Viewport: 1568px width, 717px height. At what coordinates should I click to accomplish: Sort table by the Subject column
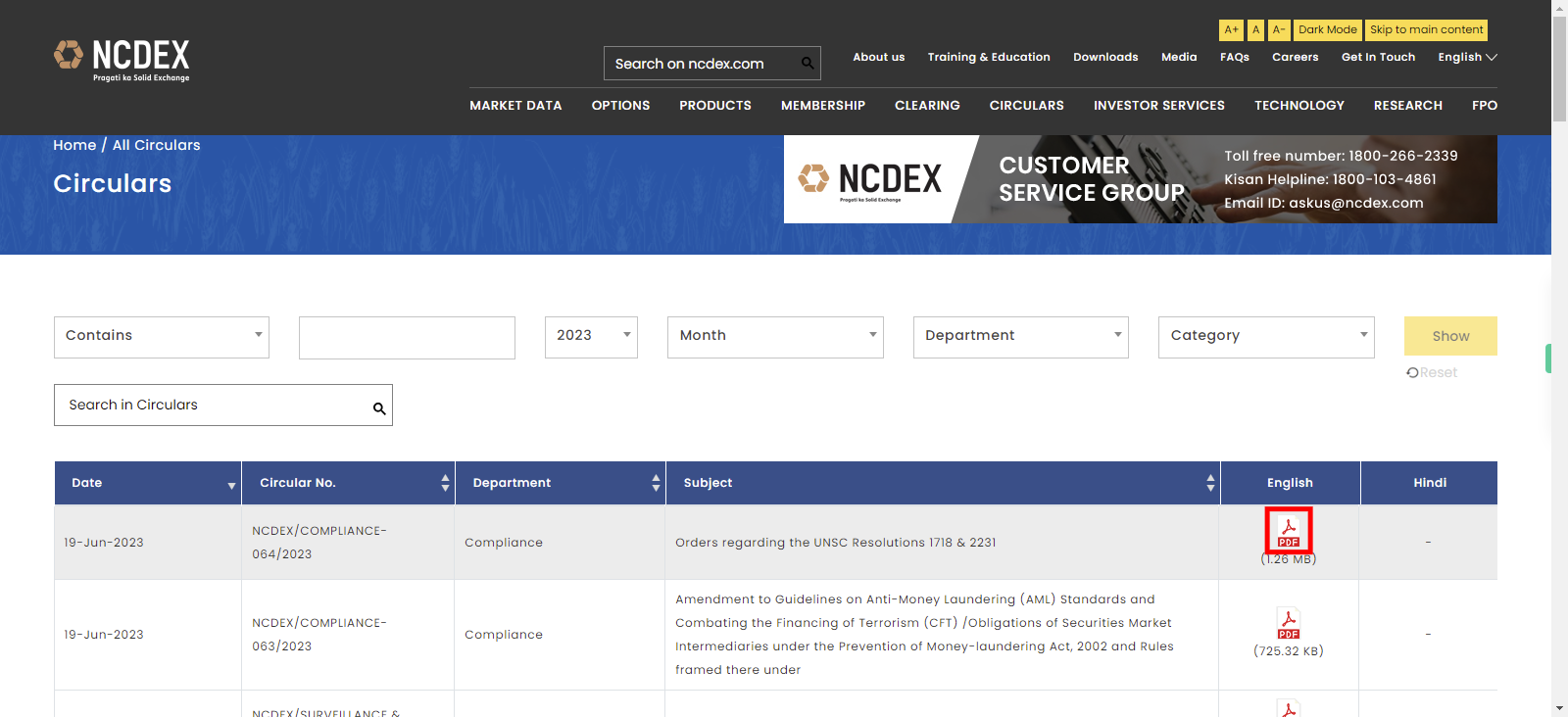point(943,483)
